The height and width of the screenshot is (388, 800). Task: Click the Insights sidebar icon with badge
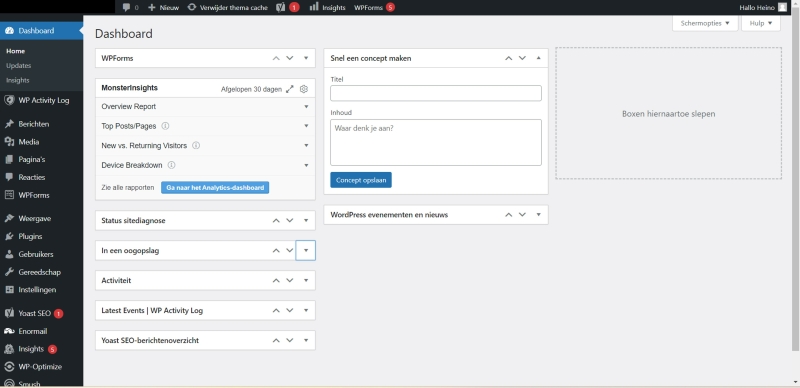click(x=9, y=349)
